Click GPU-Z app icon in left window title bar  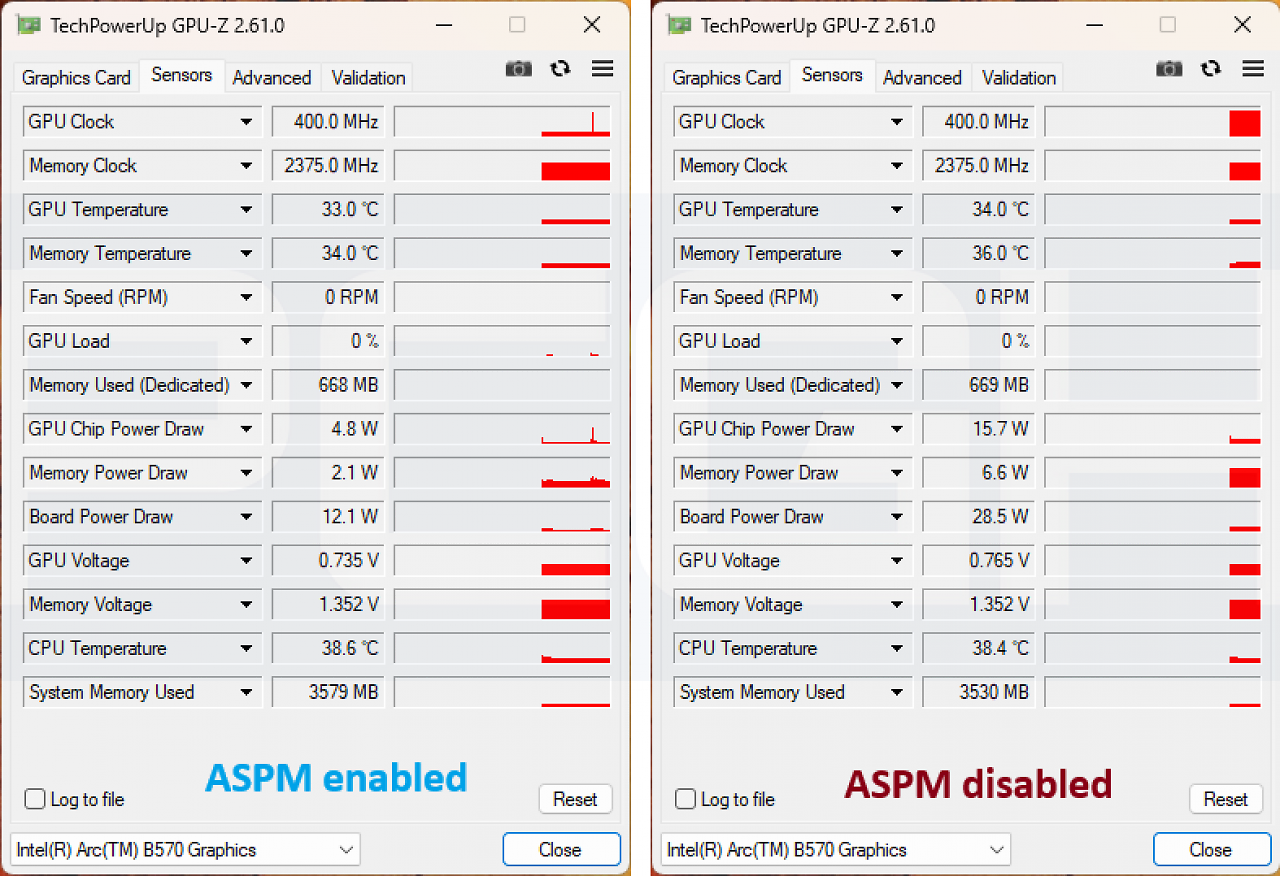point(30,25)
